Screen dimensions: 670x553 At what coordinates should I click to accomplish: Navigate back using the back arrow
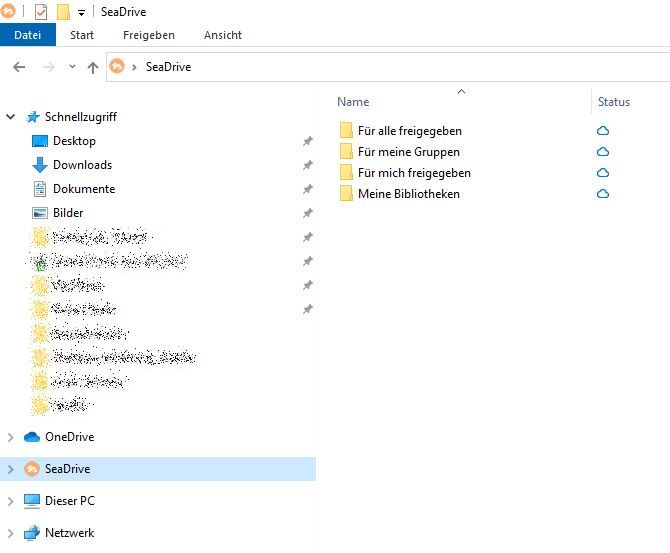click(19, 67)
